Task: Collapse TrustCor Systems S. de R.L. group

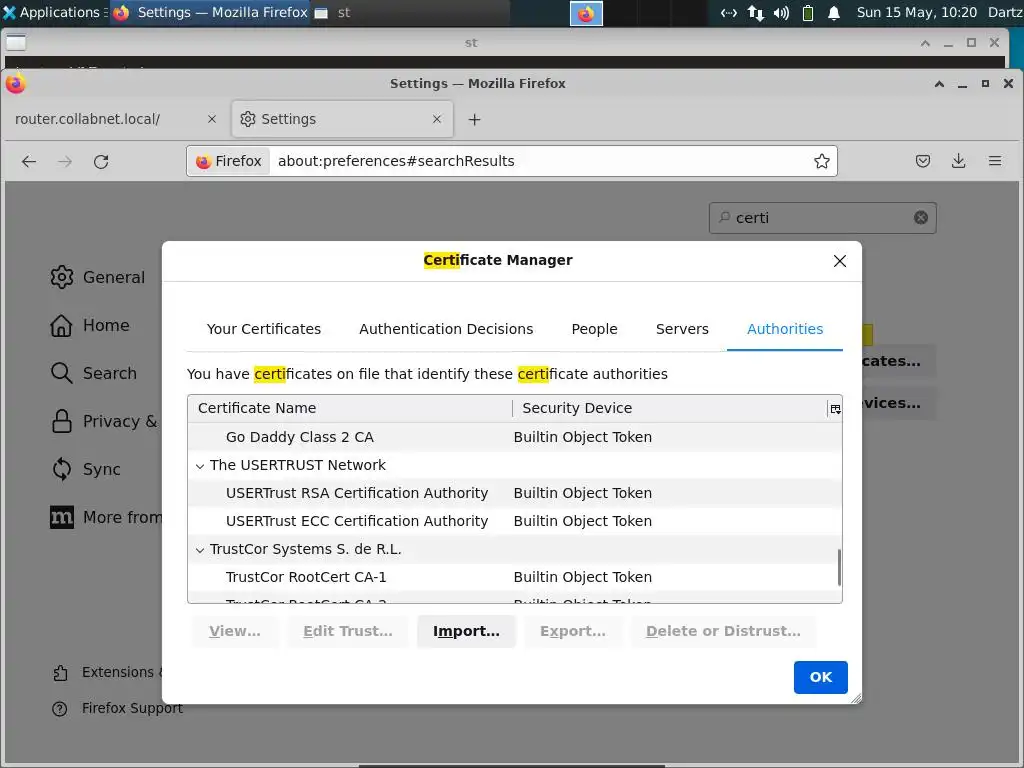Action: (200, 550)
